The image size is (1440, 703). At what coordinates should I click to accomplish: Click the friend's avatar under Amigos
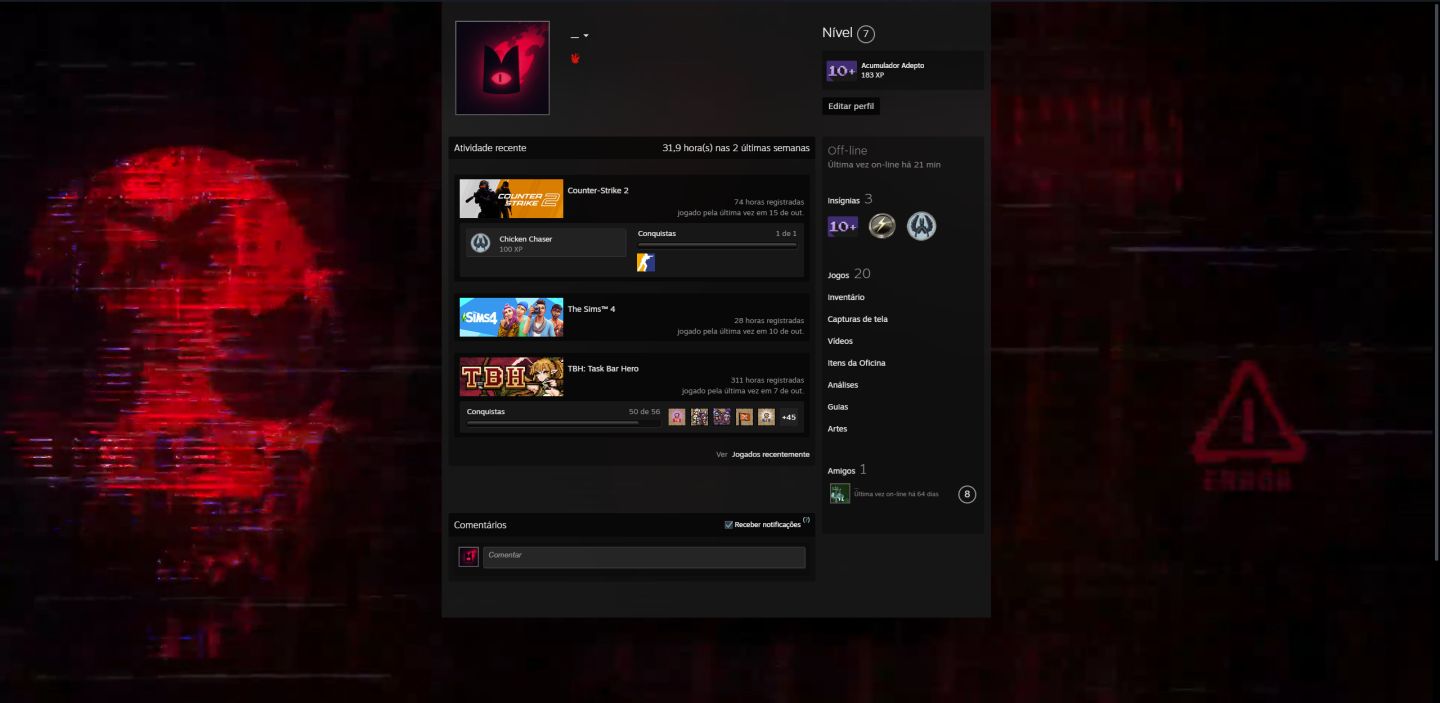[840, 493]
